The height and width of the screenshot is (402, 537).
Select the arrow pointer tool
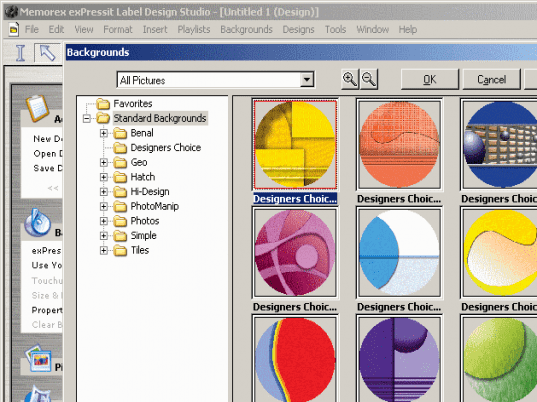coord(47,53)
